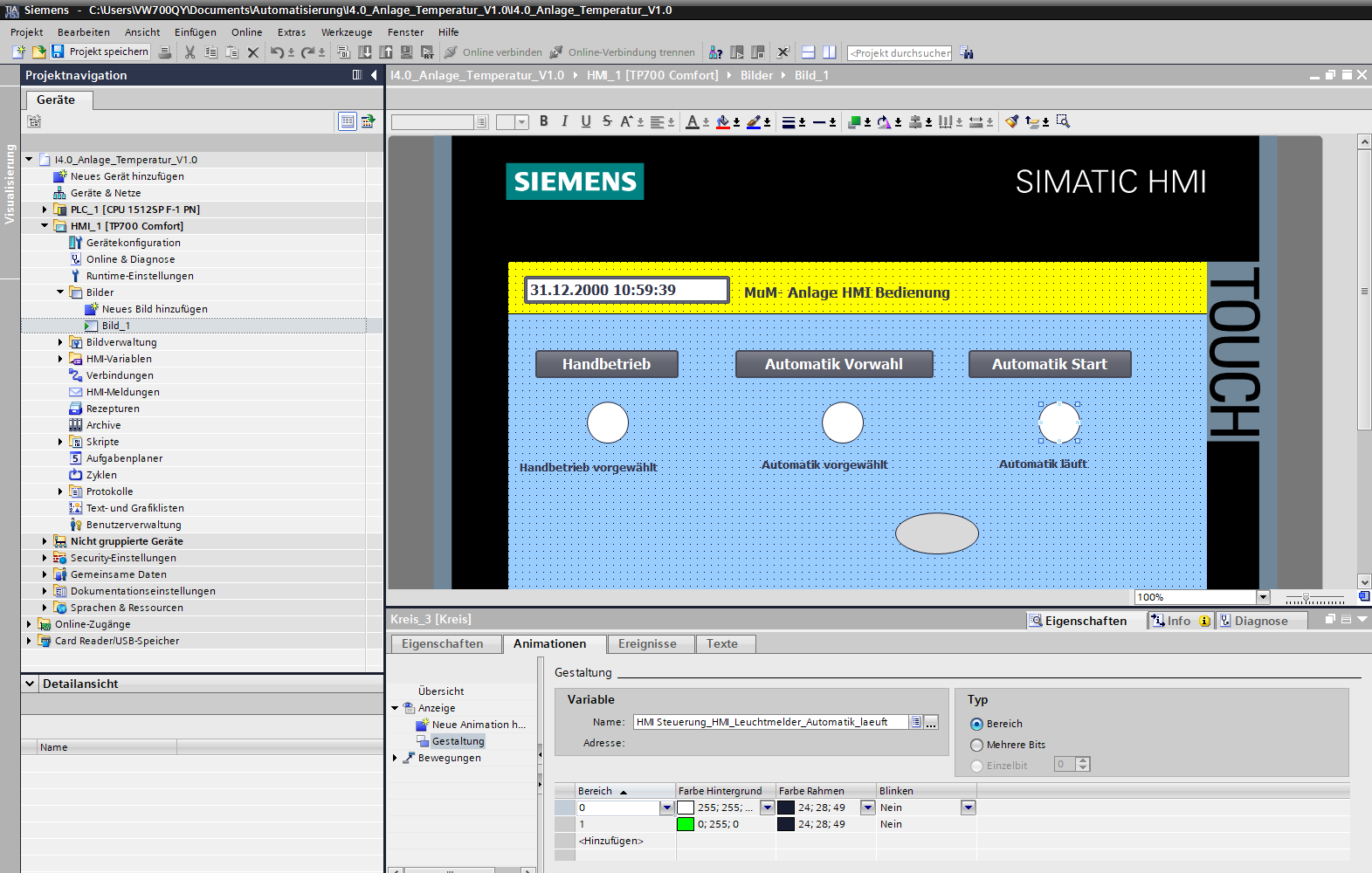
Task: Select the Bereich radio button
Action: point(977,724)
